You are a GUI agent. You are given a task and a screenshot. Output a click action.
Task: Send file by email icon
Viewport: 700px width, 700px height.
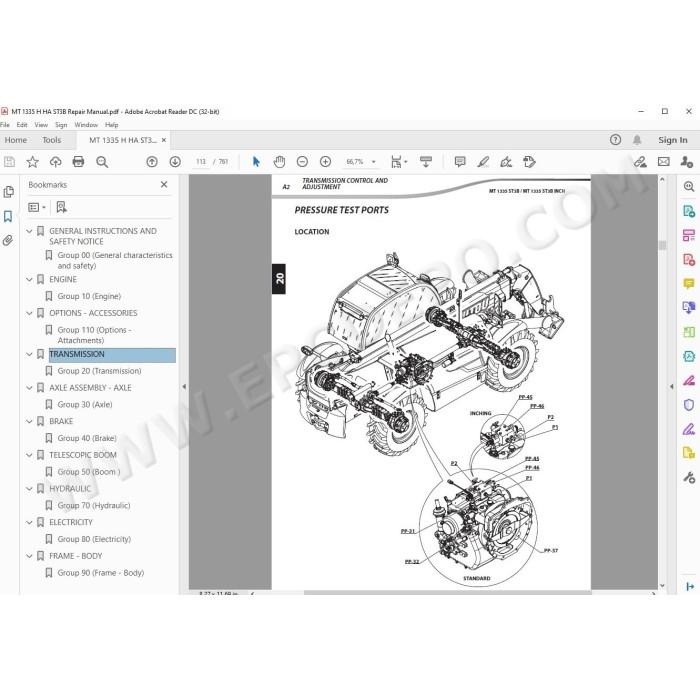(x=664, y=162)
